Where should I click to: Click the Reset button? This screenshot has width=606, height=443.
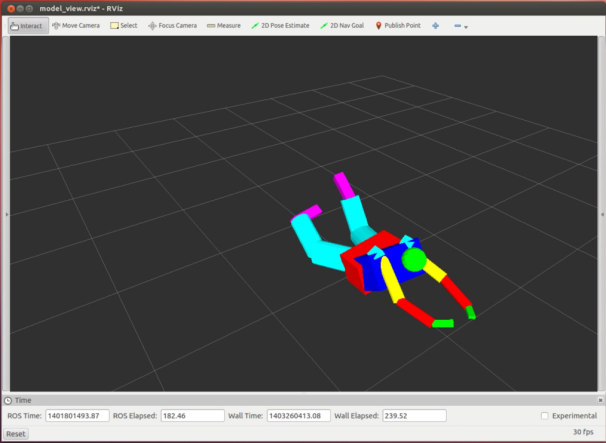tap(16, 434)
